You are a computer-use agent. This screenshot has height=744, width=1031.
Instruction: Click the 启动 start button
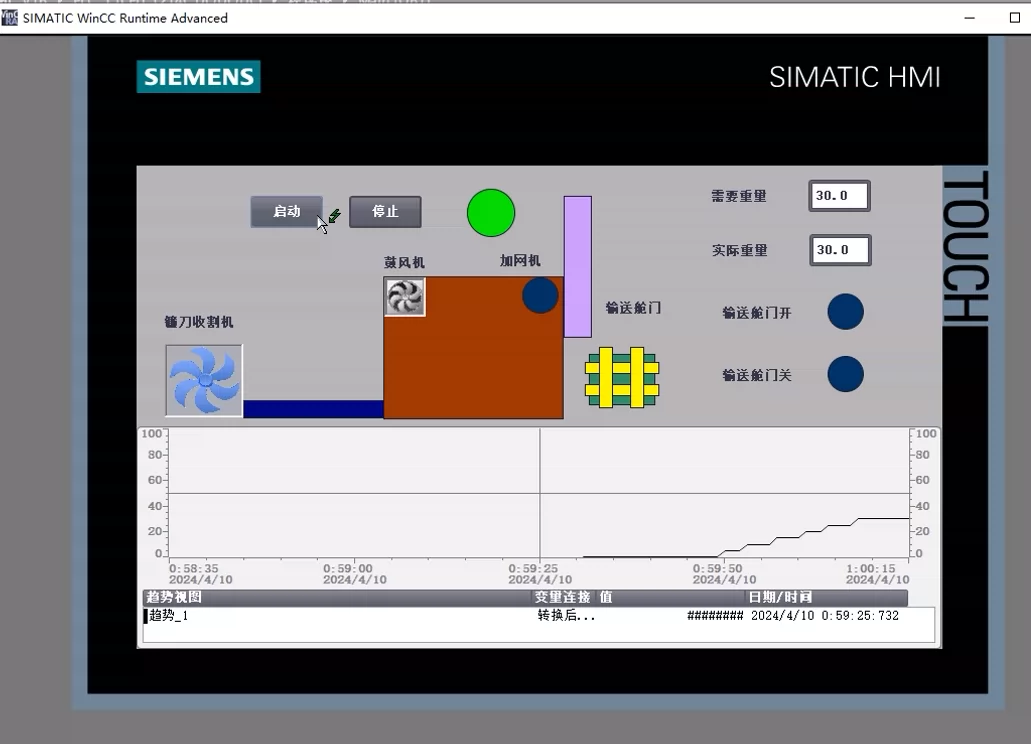click(287, 212)
